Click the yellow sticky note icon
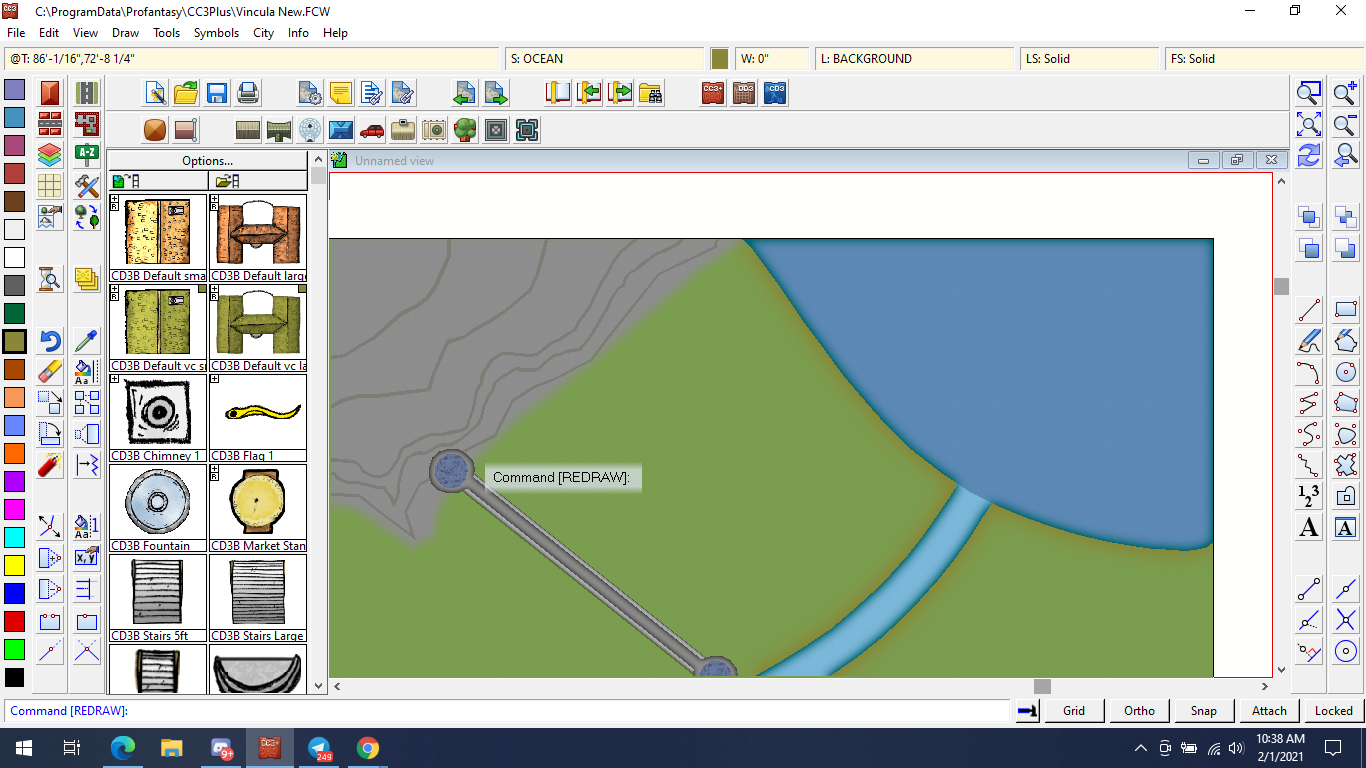This screenshot has height=768, width=1366. (341, 94)
